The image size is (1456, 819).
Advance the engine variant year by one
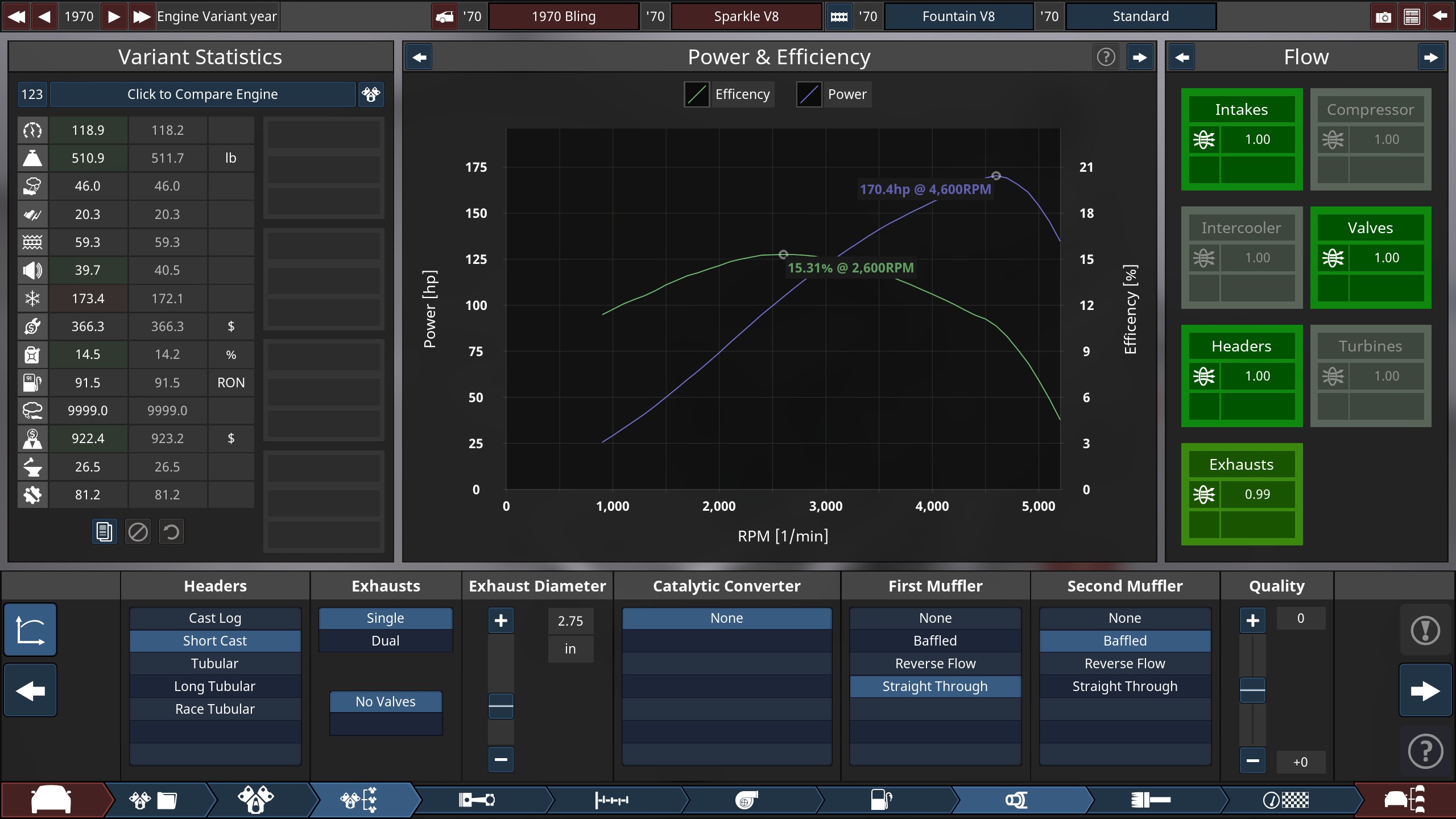[114, 16]
